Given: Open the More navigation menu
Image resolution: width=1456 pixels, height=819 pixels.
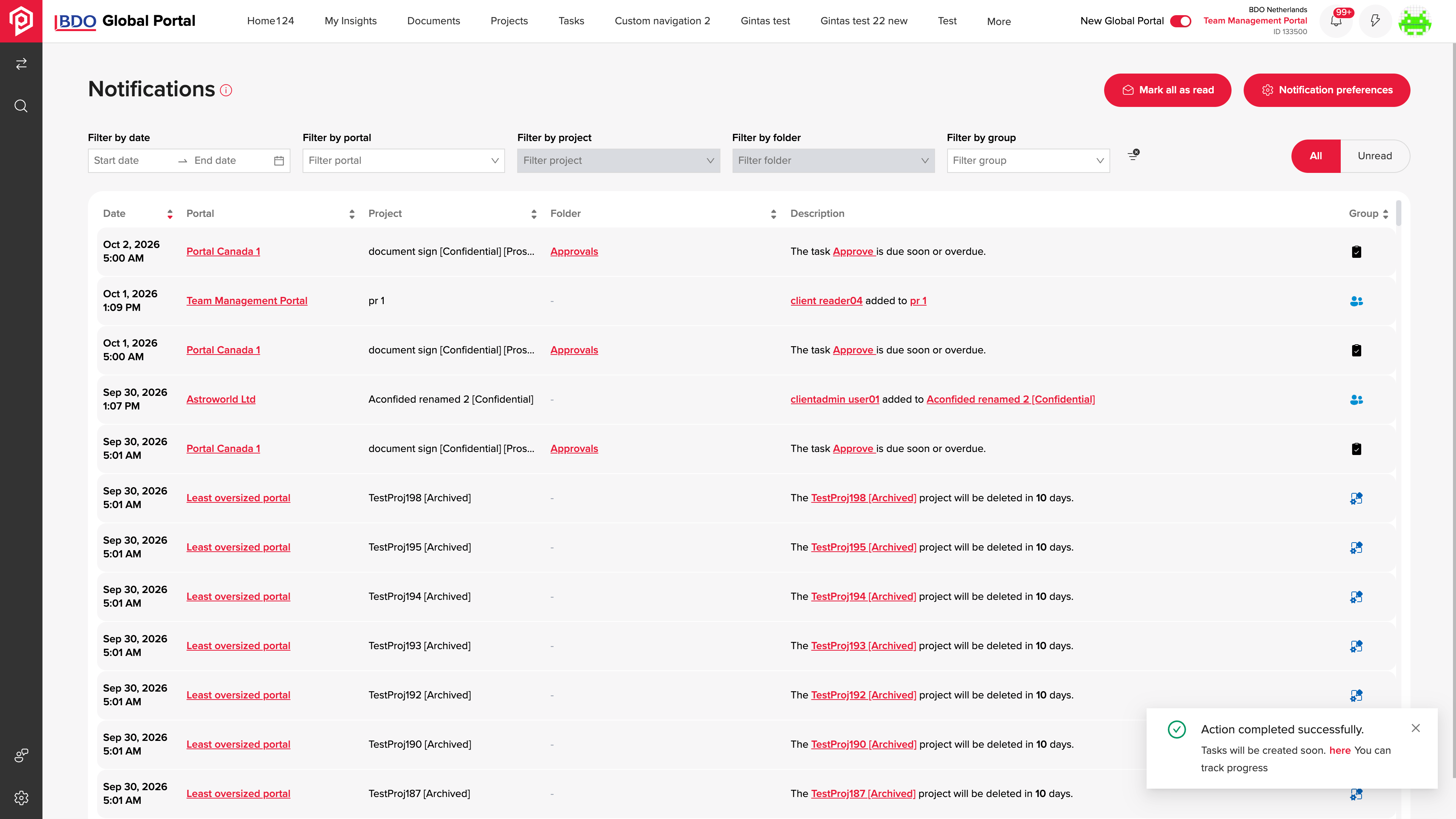Looking at the screenshot, I should pos(999,22).
